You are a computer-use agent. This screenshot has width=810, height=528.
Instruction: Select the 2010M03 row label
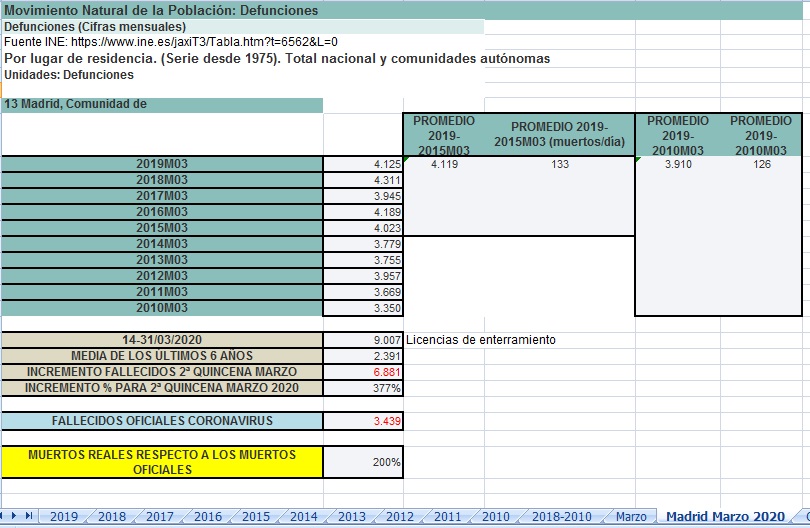[162, 308]
